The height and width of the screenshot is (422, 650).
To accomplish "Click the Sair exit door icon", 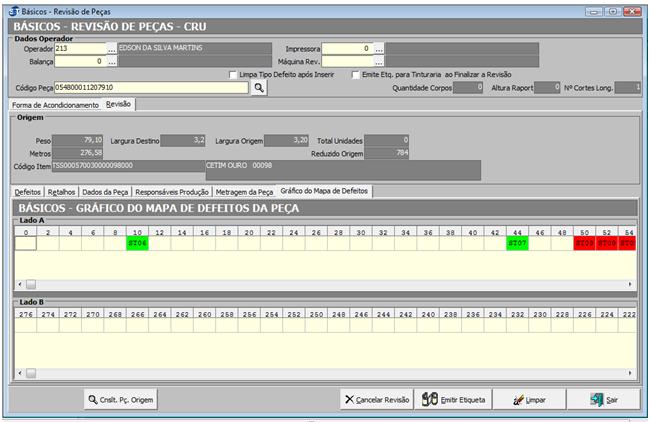I will pyautogui.click(x=597, y=399).
